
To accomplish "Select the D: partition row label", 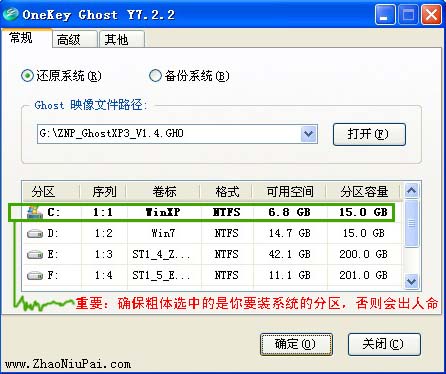I will (x=53, y=233).
